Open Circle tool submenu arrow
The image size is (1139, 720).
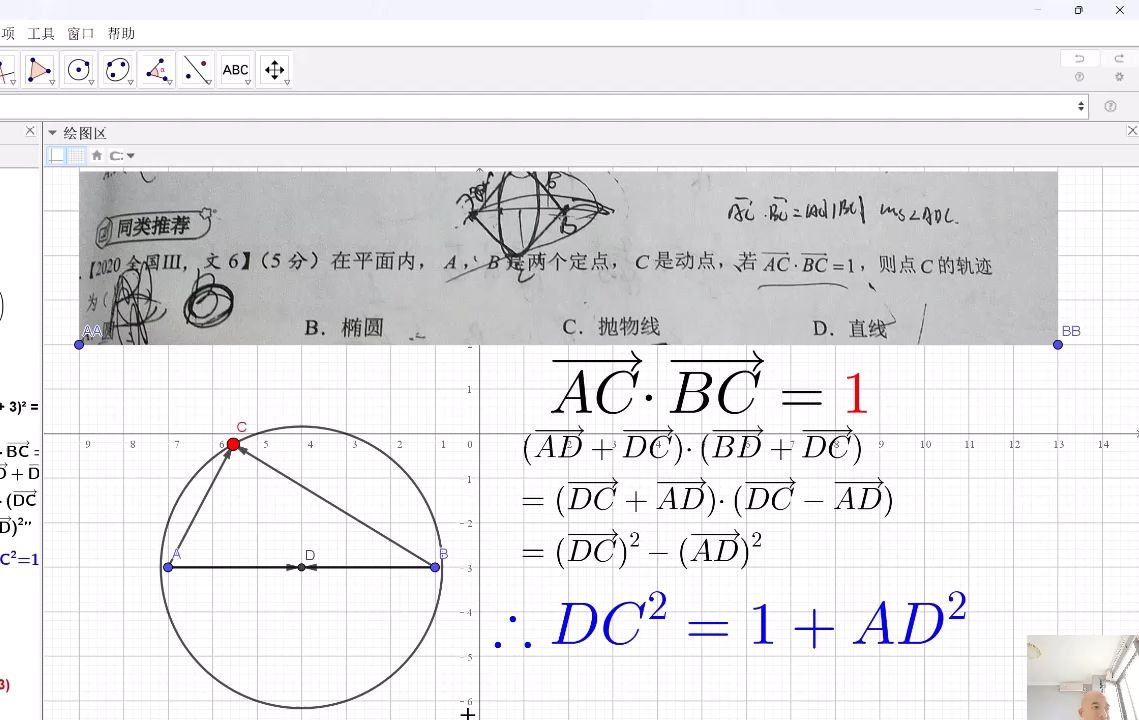(92, 83)
